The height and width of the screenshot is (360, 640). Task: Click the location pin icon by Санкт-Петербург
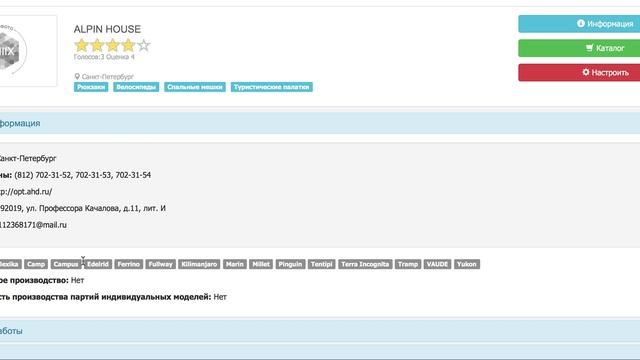(x=77, y=76)
